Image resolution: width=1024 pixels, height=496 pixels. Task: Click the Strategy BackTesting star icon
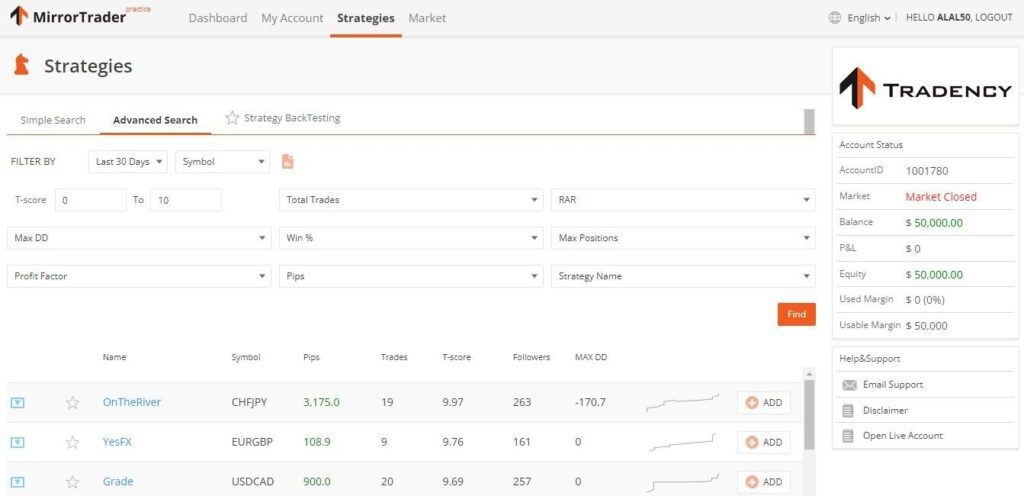click(232, 118)
